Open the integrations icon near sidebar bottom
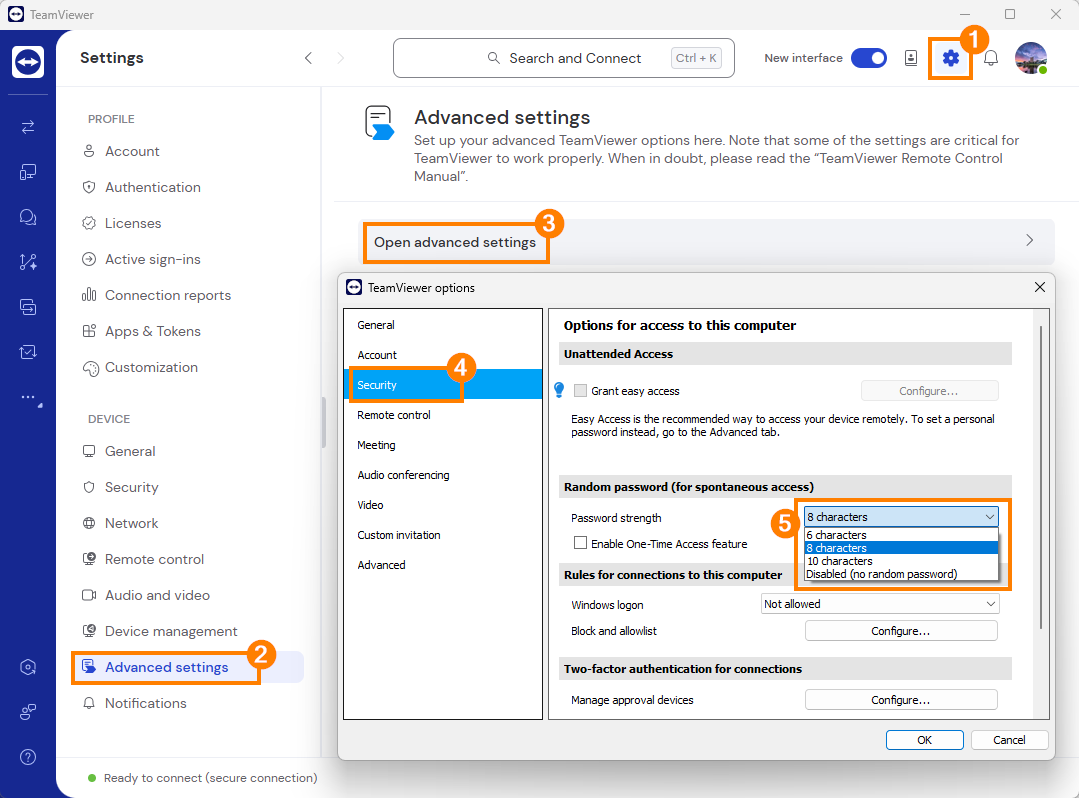This screenshot has height=798, width=1079. 28,712
